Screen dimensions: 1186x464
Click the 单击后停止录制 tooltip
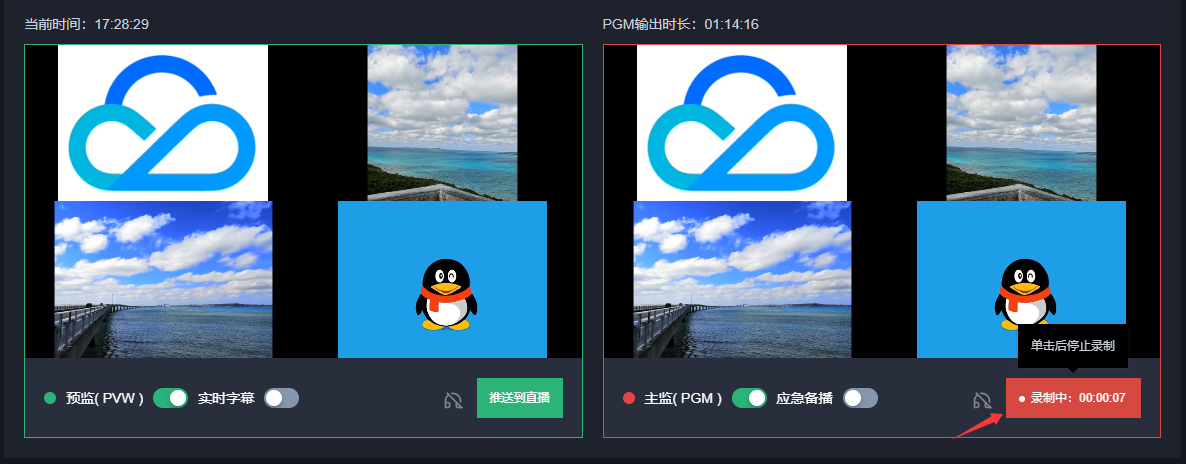point(1073,346)
